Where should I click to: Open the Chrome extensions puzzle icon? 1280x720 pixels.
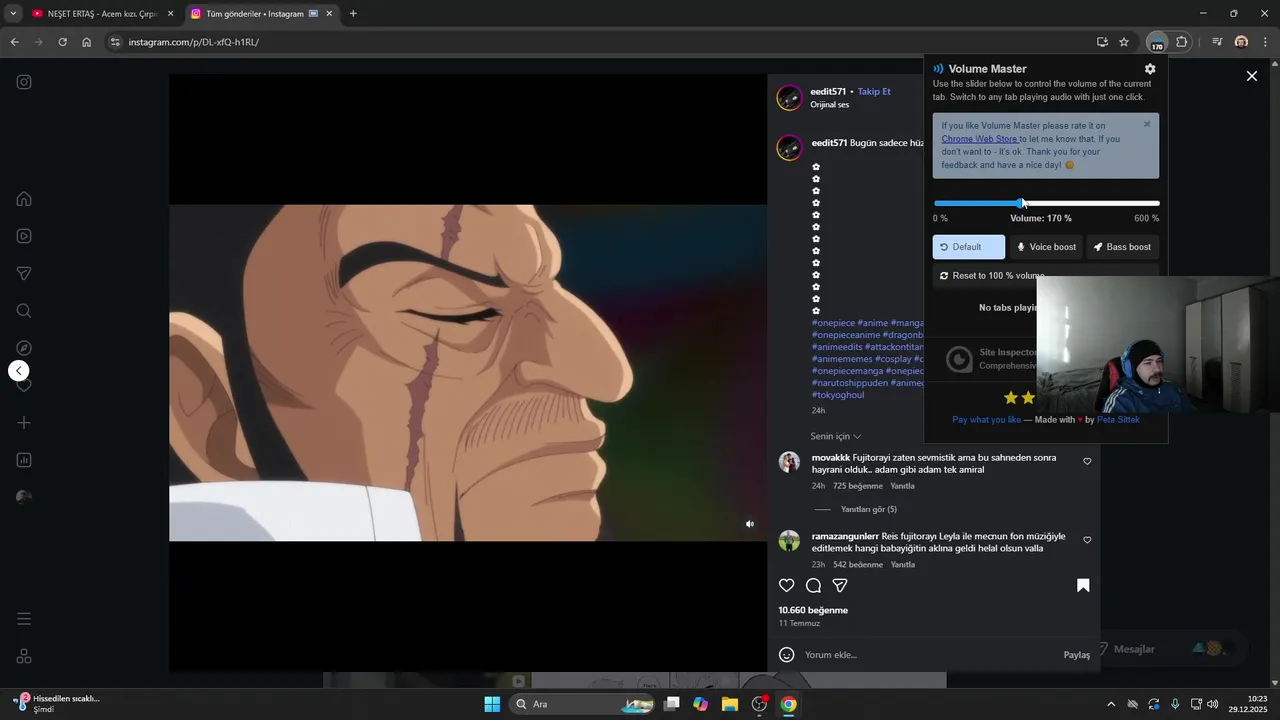(1182, 42)
